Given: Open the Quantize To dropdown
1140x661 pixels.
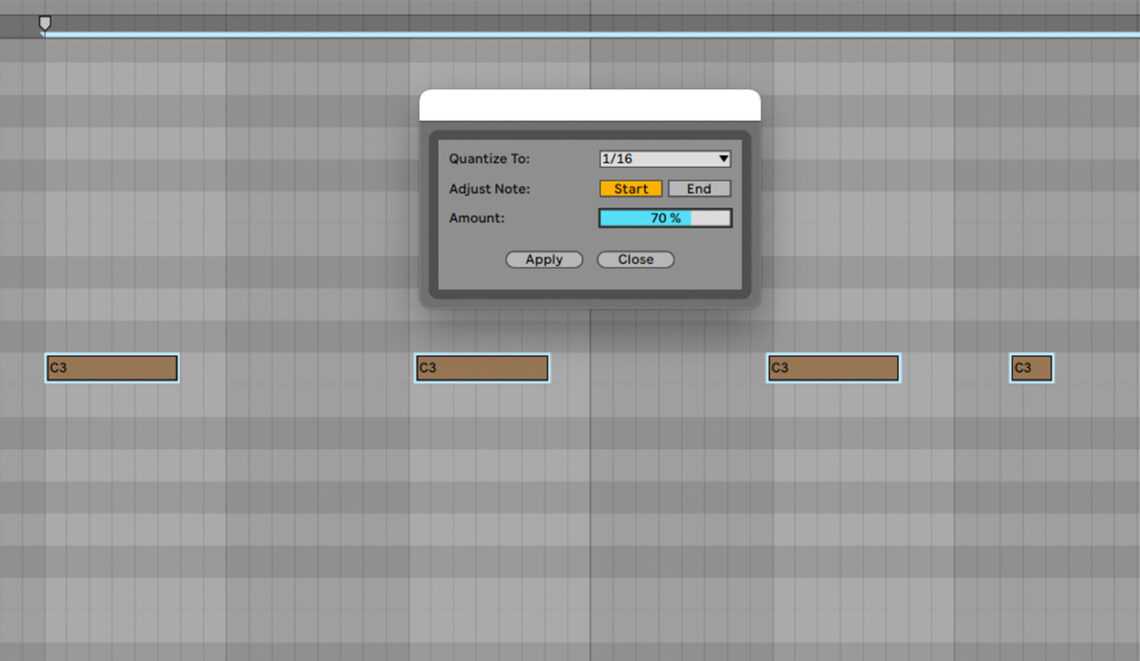Looking at the screenshot, I should (x=664, y=158).
